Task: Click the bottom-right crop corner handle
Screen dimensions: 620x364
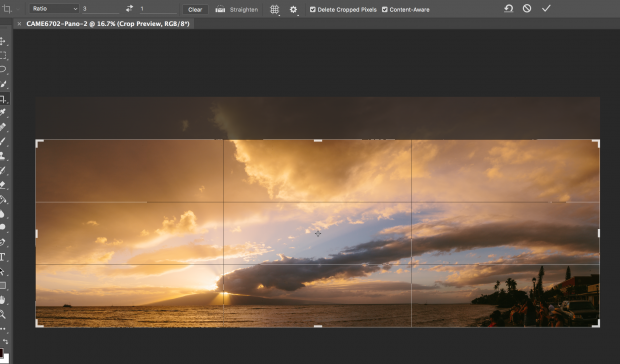Action: coord(596,323)
